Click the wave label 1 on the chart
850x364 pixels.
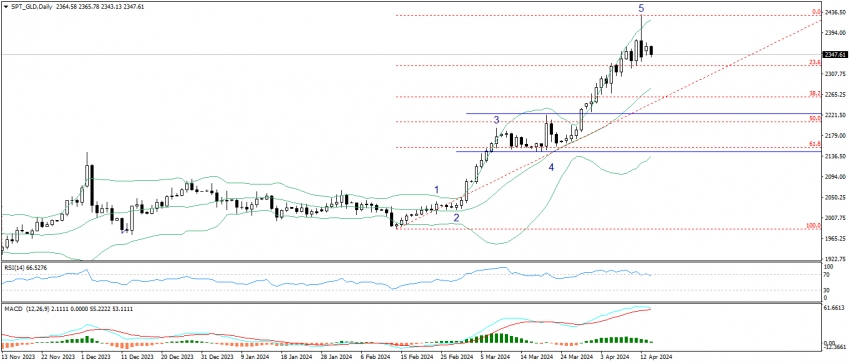pyautogui.click(x=436, y=189)
